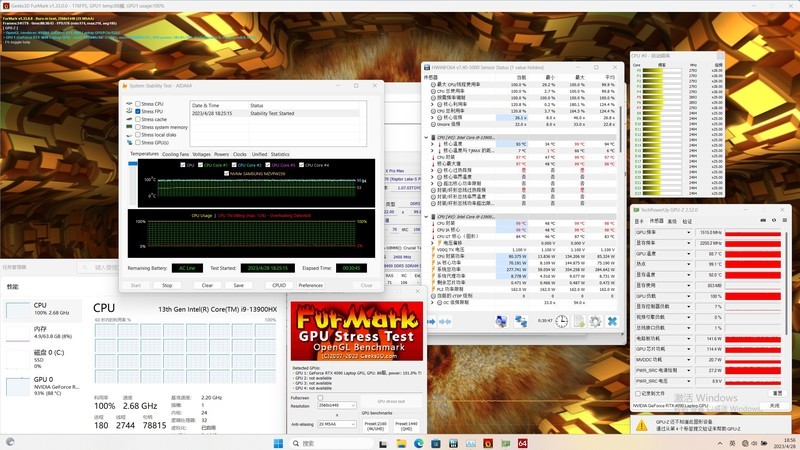
Task: Open GPU频率 sensor dropdown in GPU-Z
Action: 688,232
